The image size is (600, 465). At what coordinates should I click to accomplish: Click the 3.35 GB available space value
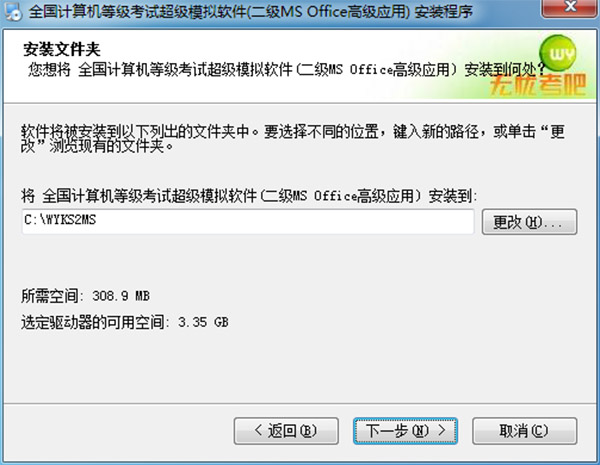[203, 322]
